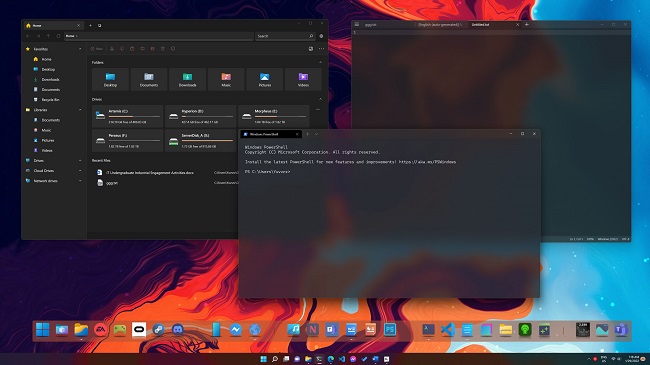Viewport: 650px width, 365px height.
Task: Click the up arrow in Files navigation
Action: (48, 36)
